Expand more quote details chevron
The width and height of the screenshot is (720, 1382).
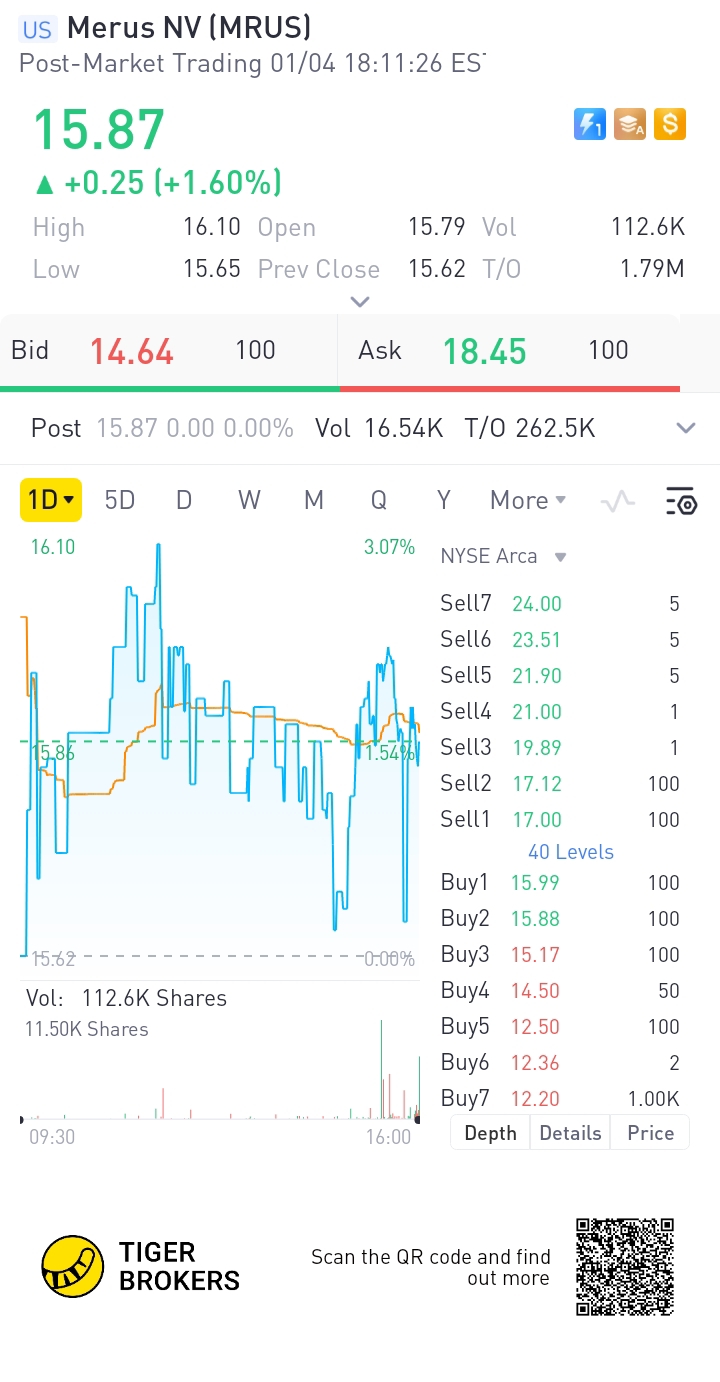tap(360, 301)
